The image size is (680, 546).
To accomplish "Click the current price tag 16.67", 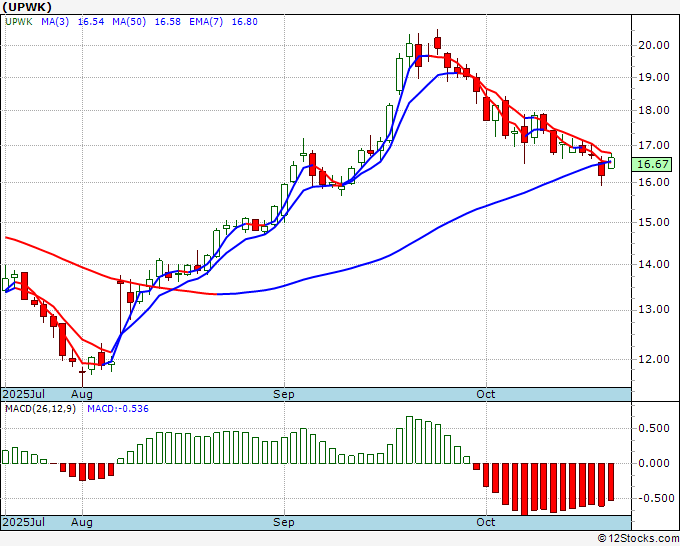I will tap(652, 164).
